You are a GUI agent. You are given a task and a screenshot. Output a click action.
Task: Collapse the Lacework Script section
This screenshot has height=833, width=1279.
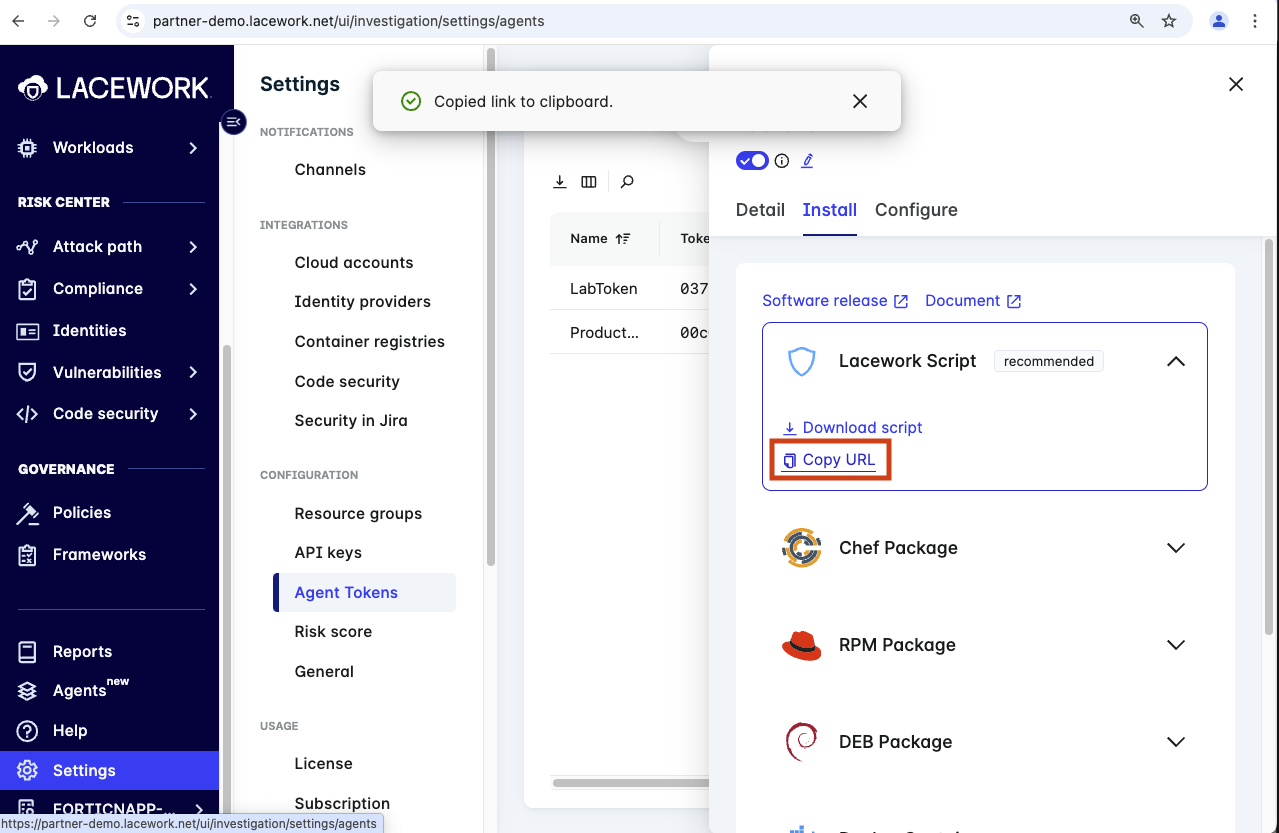(x=1176, y=361)
